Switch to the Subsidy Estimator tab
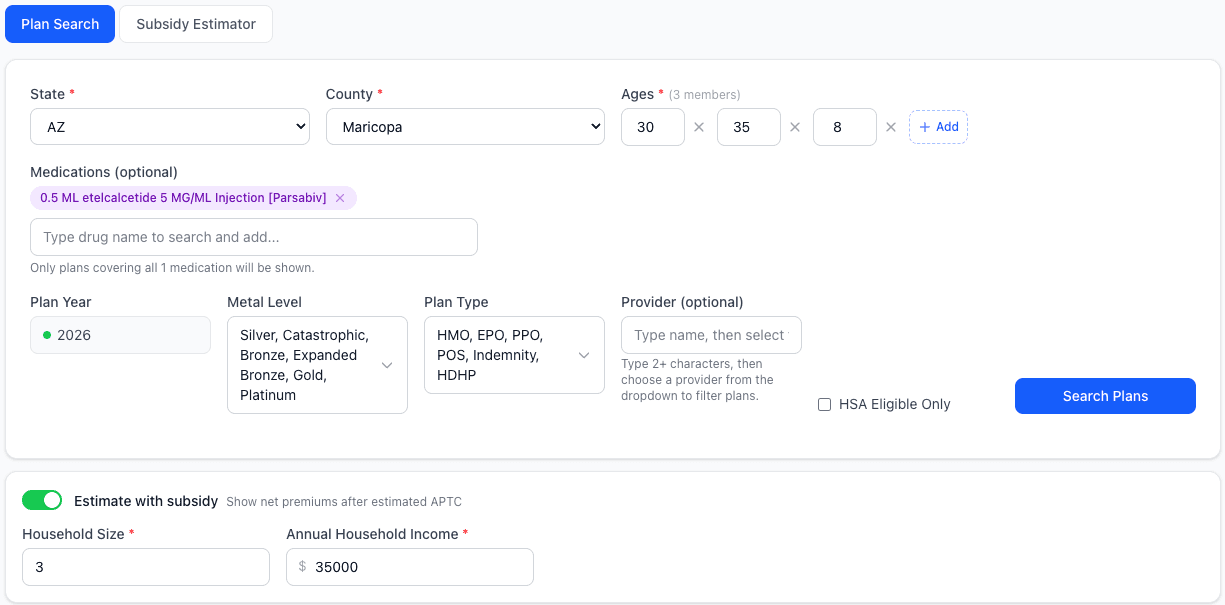The width and height of the screenshot is (1225, 605). click(195, 23)
